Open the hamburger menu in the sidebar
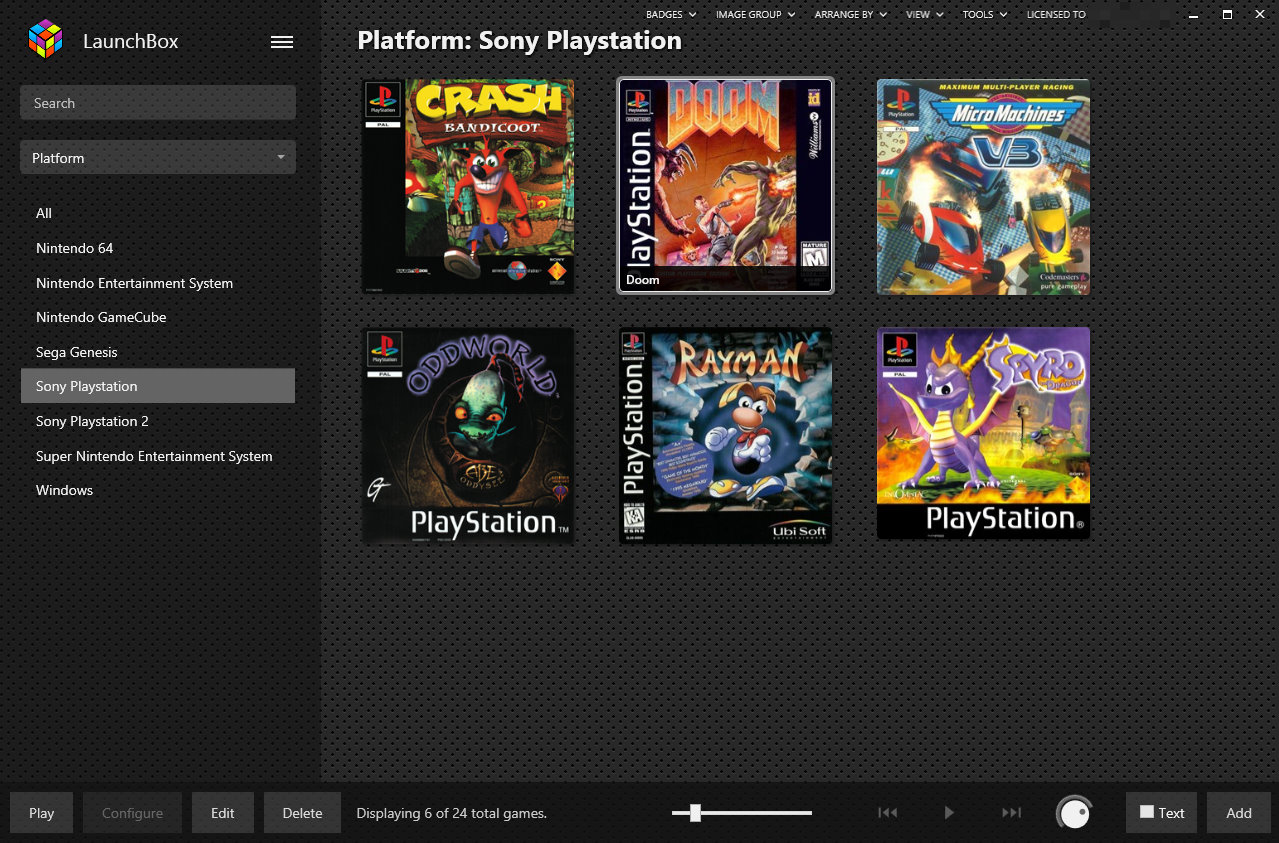The height and width of the screenshot is (843, 1279). [x=282, y=42]
